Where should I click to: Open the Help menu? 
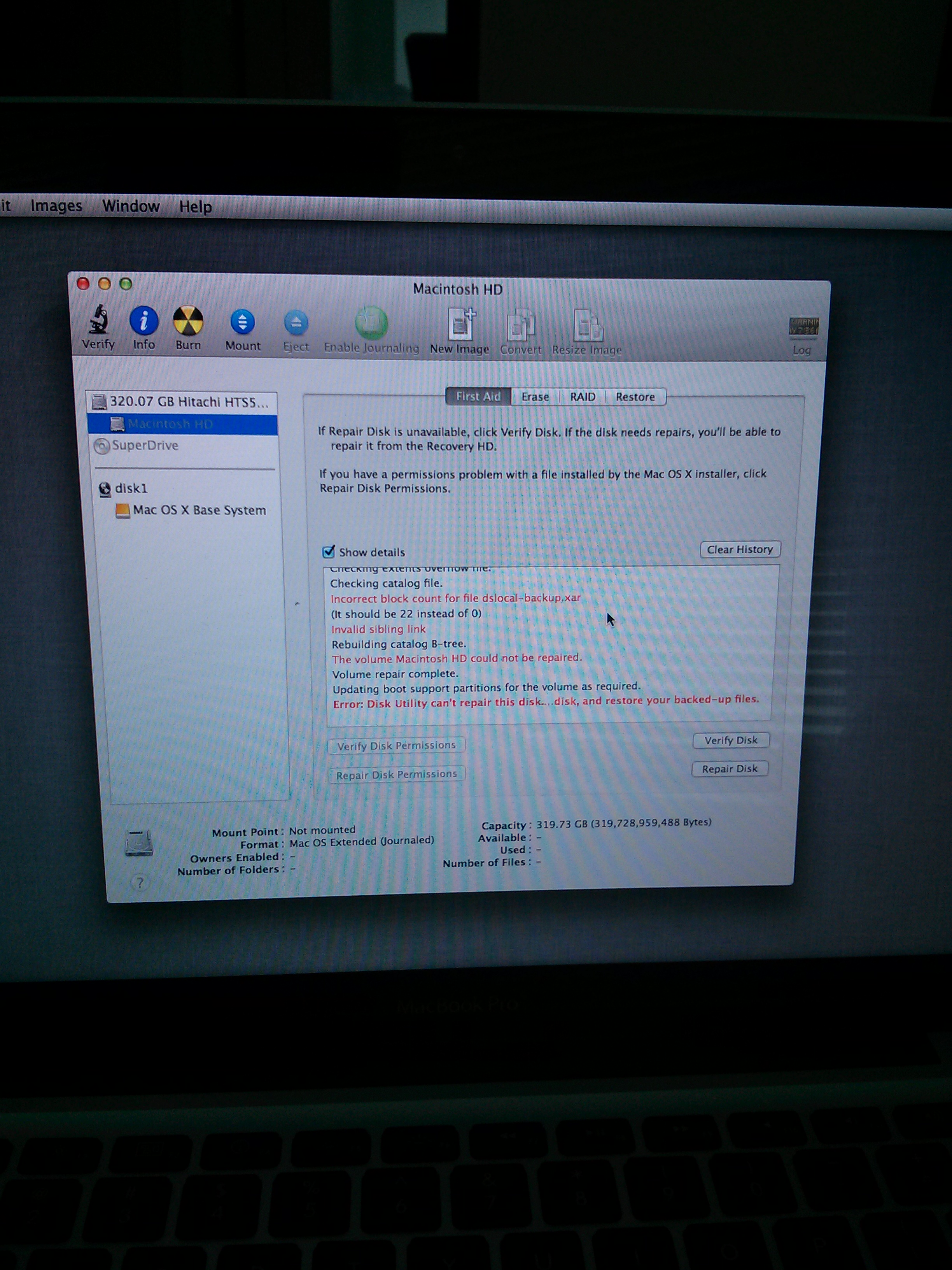(195, 207)
